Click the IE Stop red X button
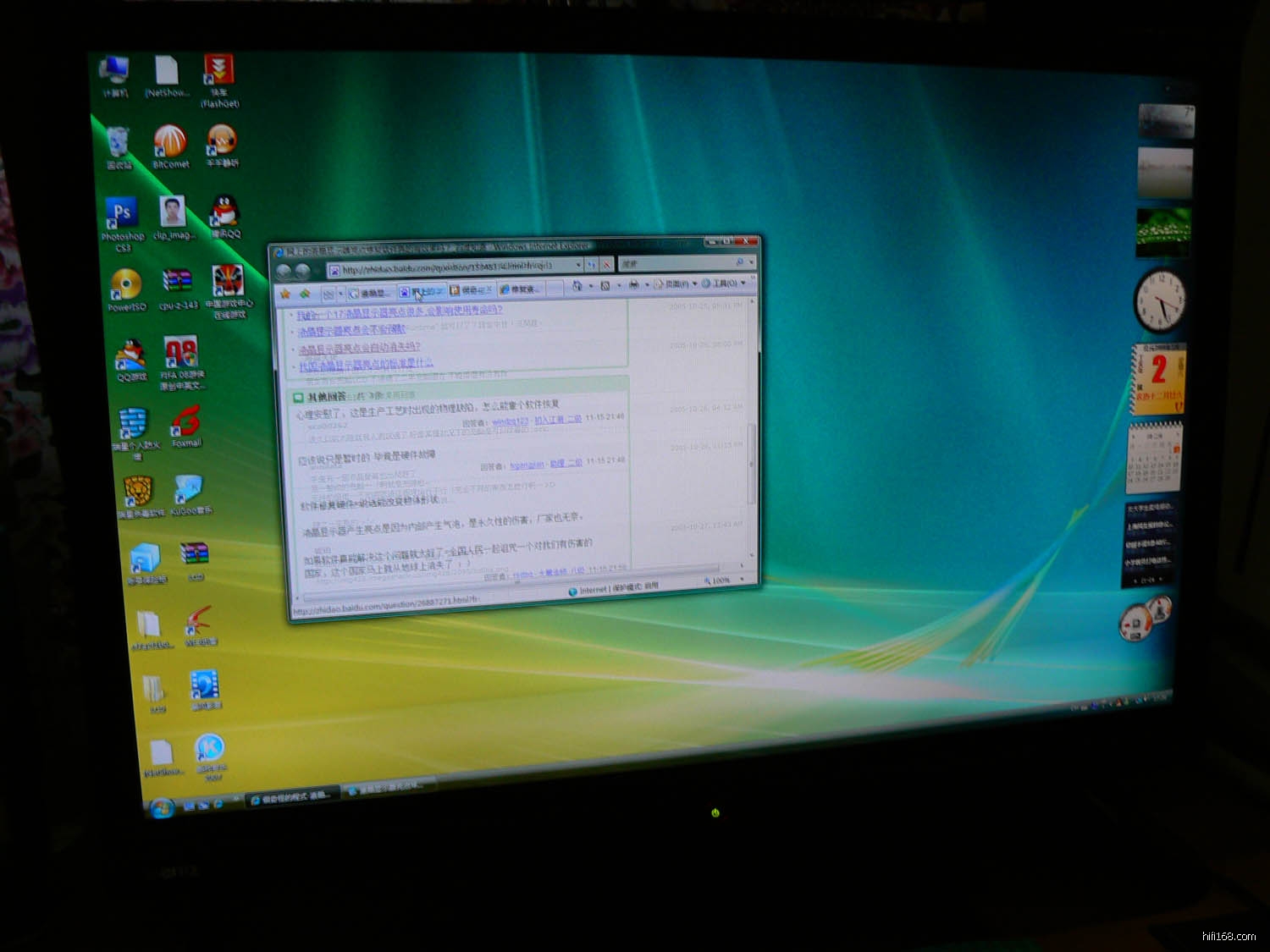This screenshot has width=1270, height=952. click(606, 265)
